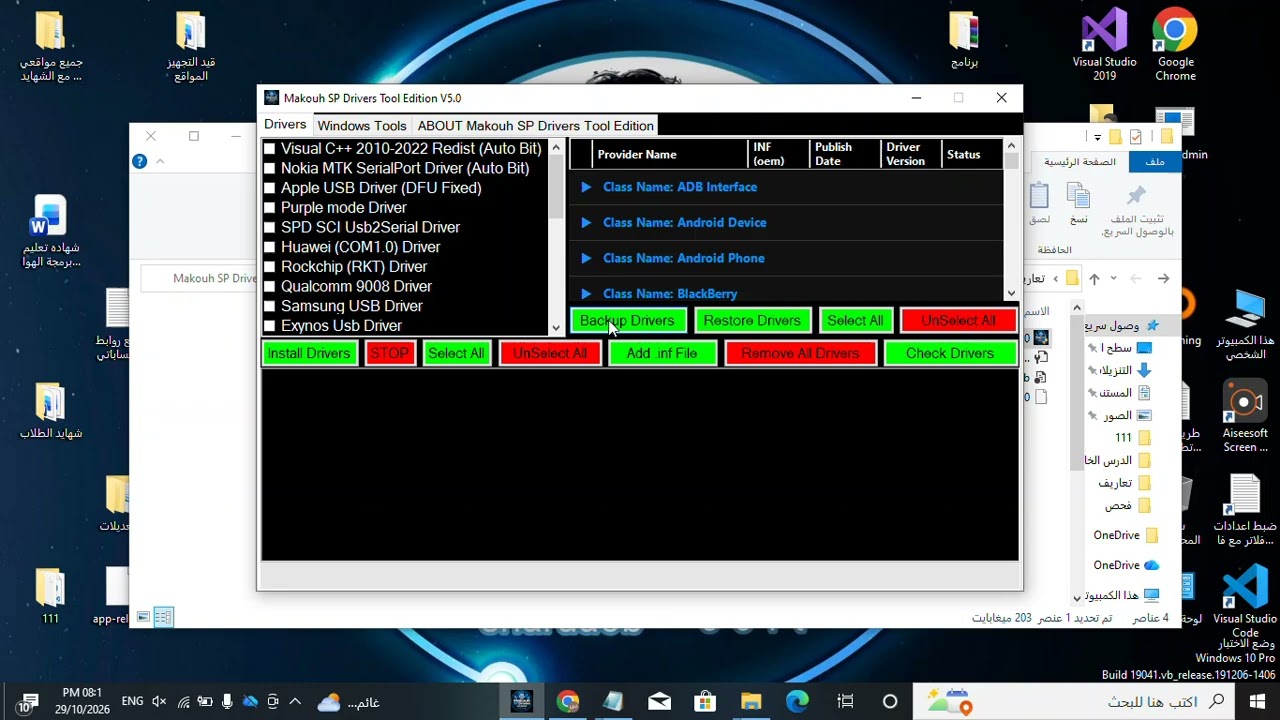Click the Install Drivers button
The image size is (1280, 720).
309,353
